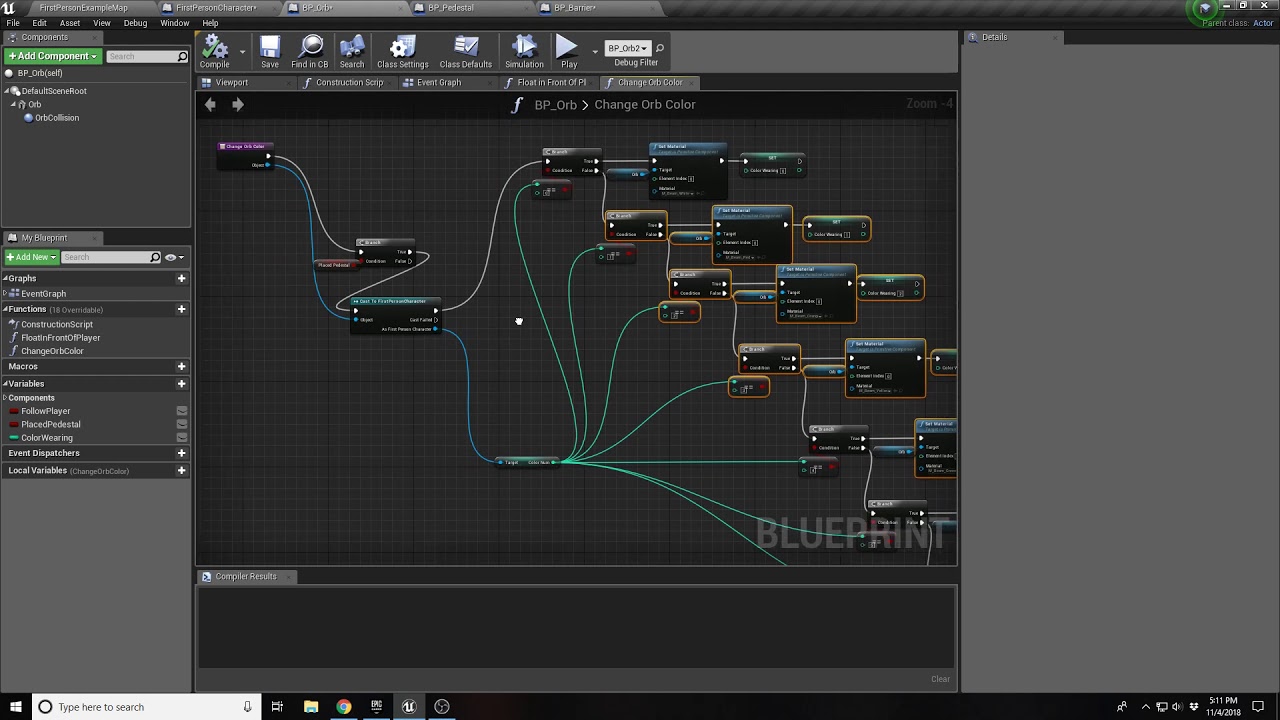Toggle FollowPlayer variable editable eye
This screenshot has height=720, width=1280.
pos(182,411)
